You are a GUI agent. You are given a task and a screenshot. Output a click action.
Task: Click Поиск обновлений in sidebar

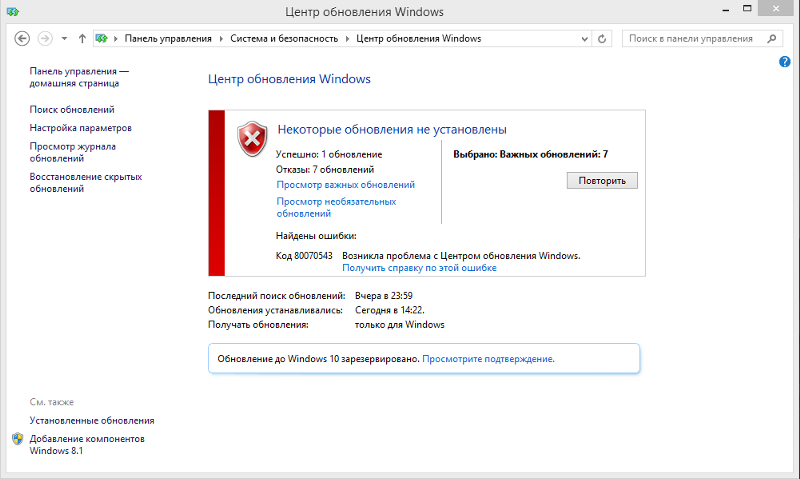72,110
